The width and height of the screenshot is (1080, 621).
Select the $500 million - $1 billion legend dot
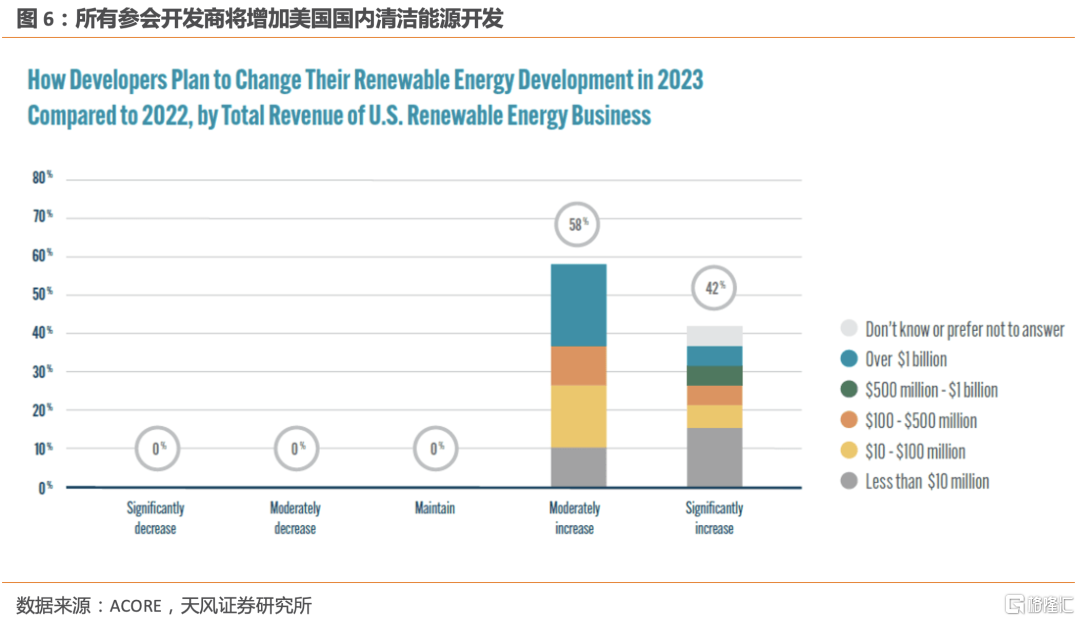click(849, 389)
